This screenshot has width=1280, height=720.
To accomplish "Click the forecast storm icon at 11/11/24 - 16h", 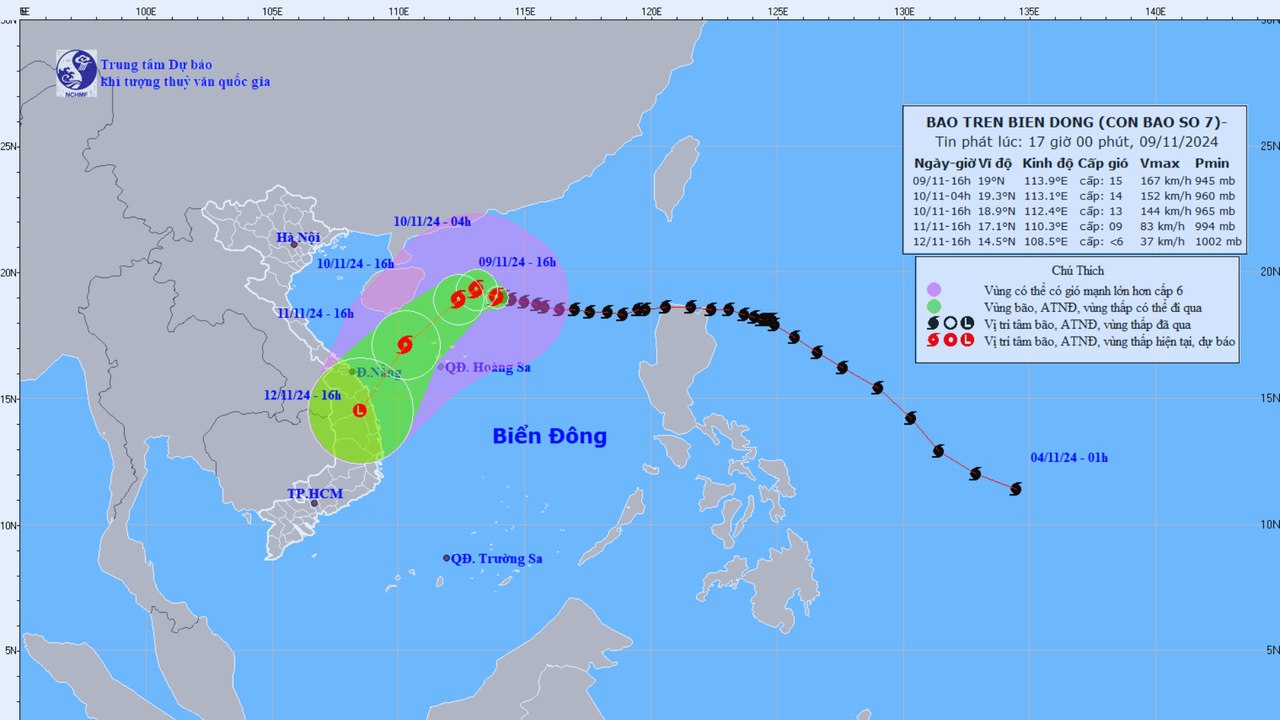I will click(405, 345).
